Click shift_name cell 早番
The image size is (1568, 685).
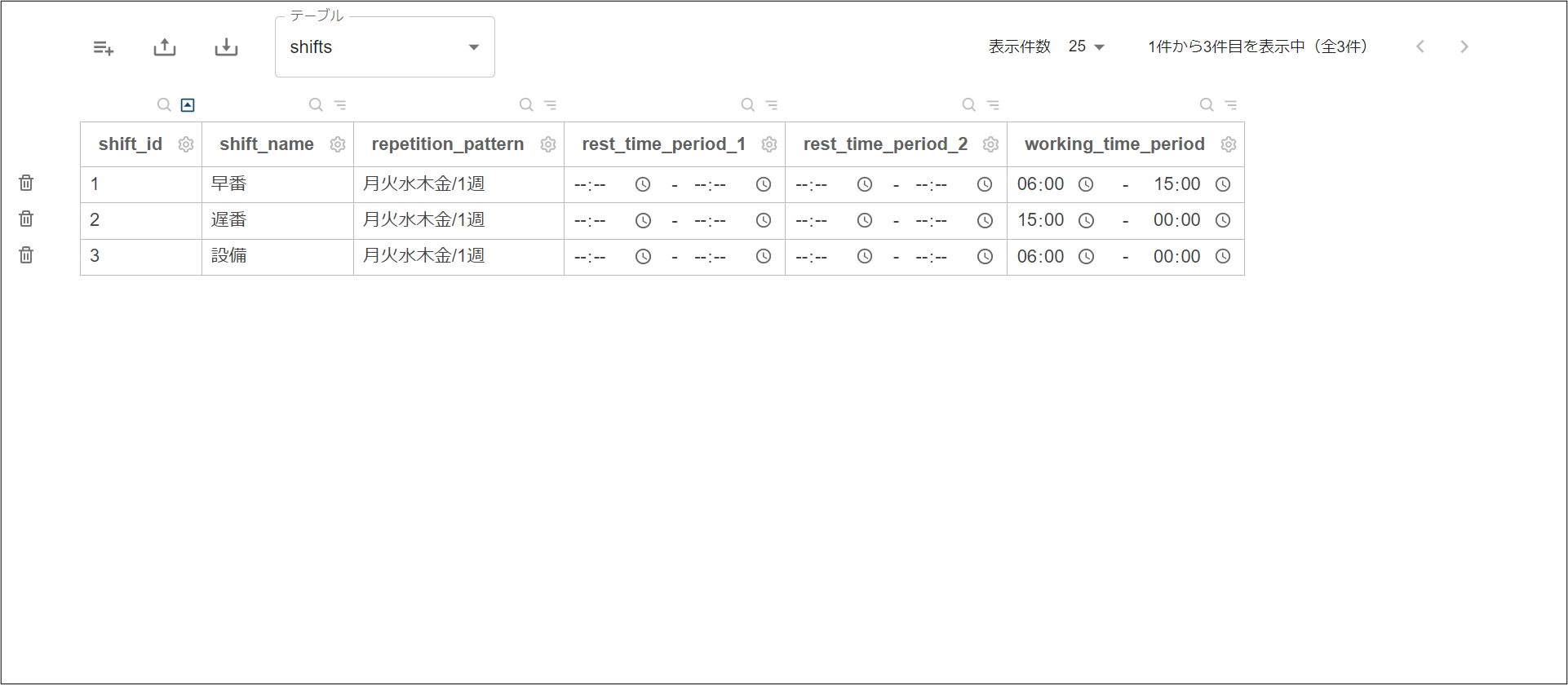277,184
